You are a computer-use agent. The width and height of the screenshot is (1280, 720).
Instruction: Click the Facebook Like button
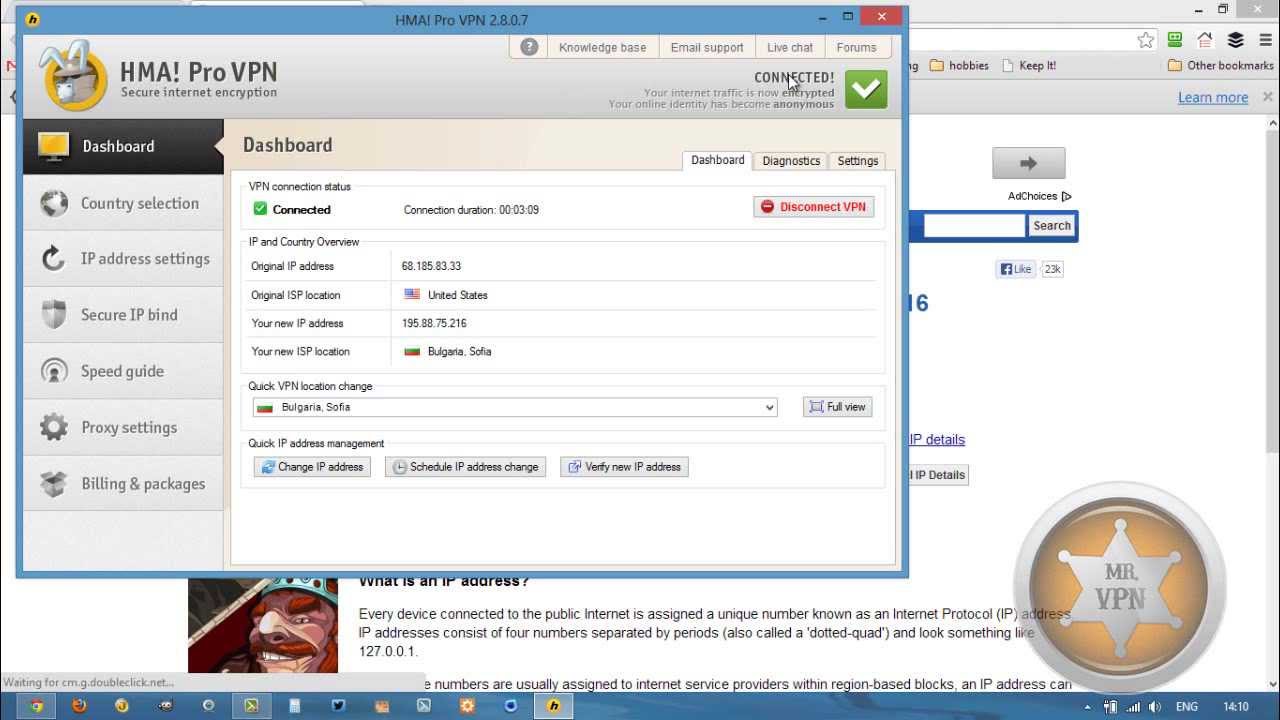1016,269
